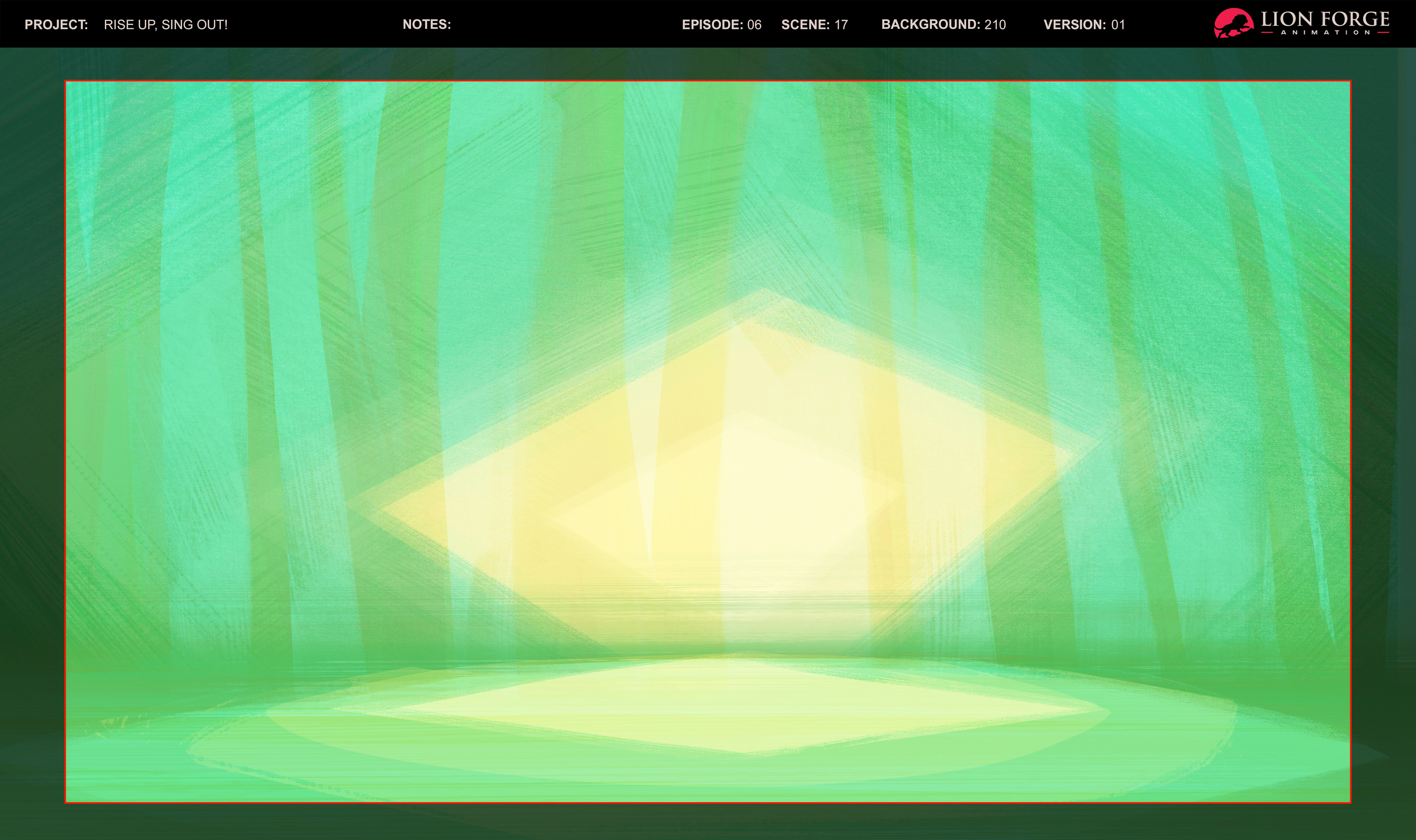The image size is (1416, 840).
Task: Click the 'EPISODE:' label
Action: click(x=712, y=25)
